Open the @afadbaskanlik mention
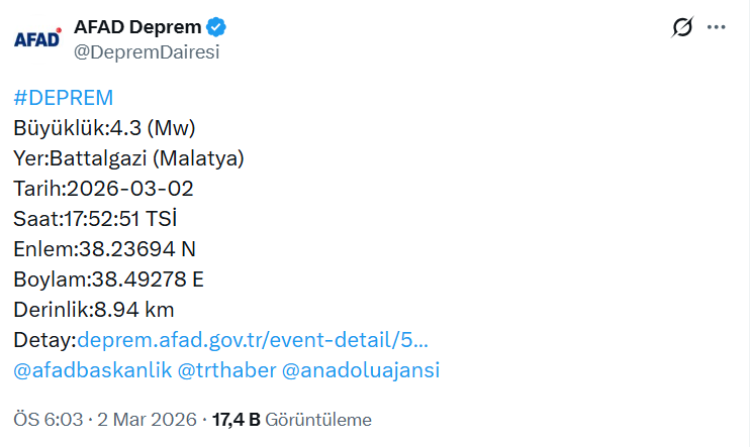Image resolution: width=750 pixels, height=447 pixels. click(90, 370)
